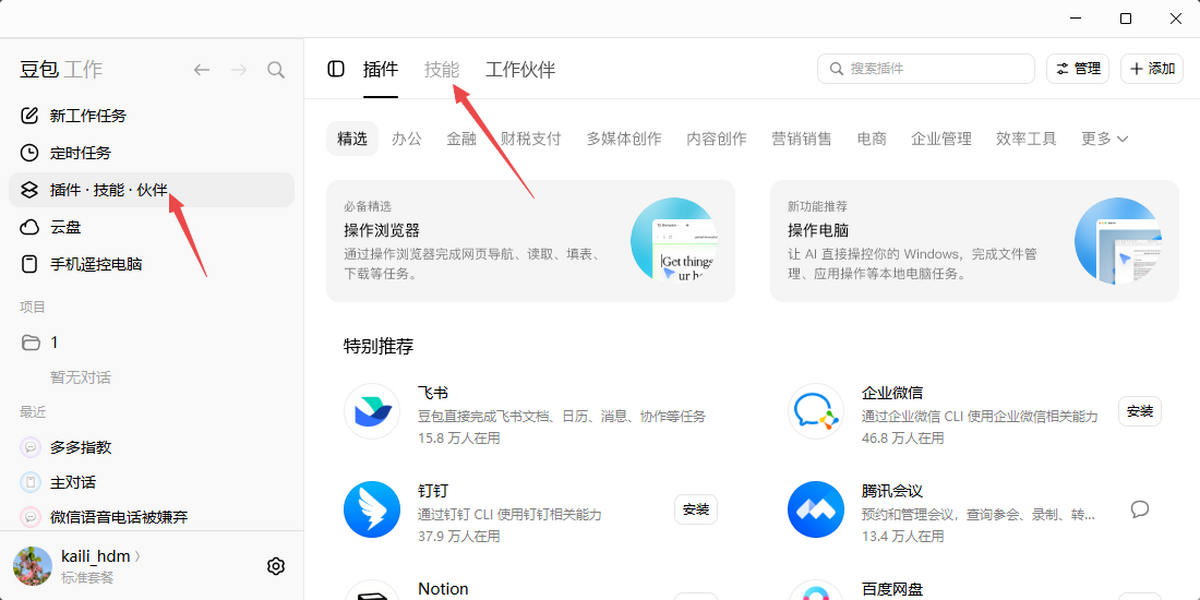Expand the kaili_hdm account chevron
Screen dimensions: 1200x600
138,556
